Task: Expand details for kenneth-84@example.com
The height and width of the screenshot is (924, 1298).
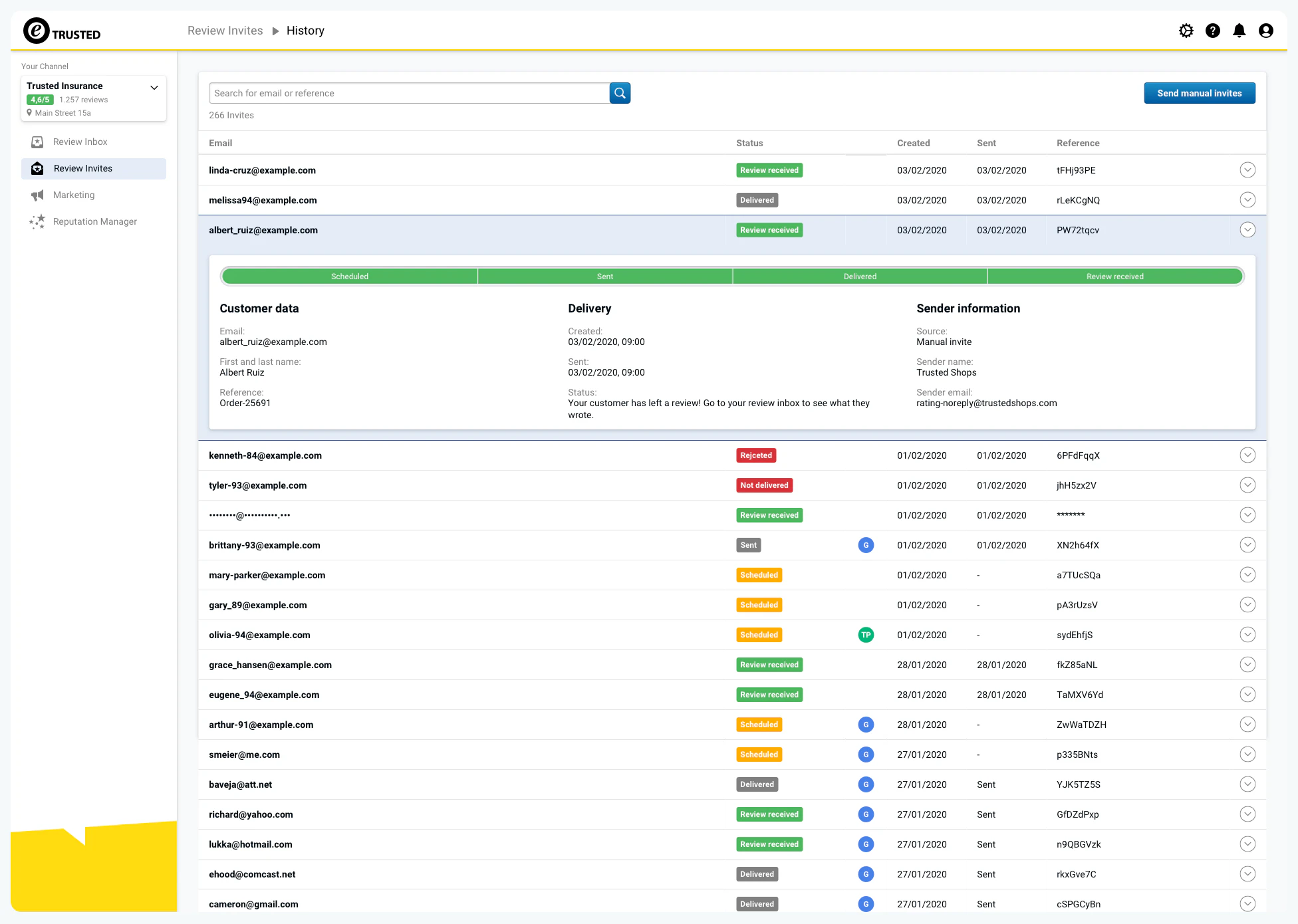Action: click(1247, 455)
